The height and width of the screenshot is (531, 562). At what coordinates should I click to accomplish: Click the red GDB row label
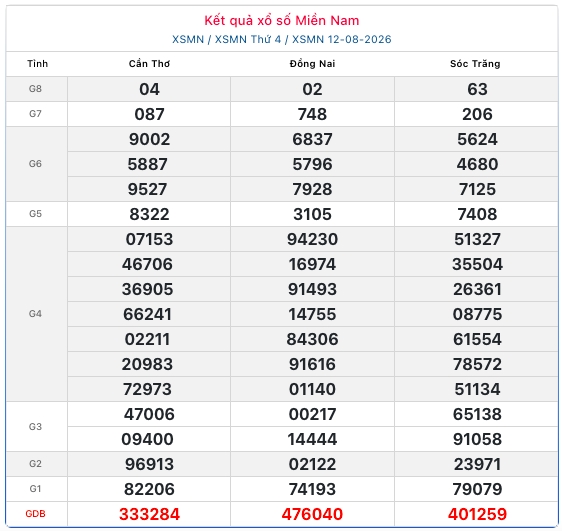point(35,514)
